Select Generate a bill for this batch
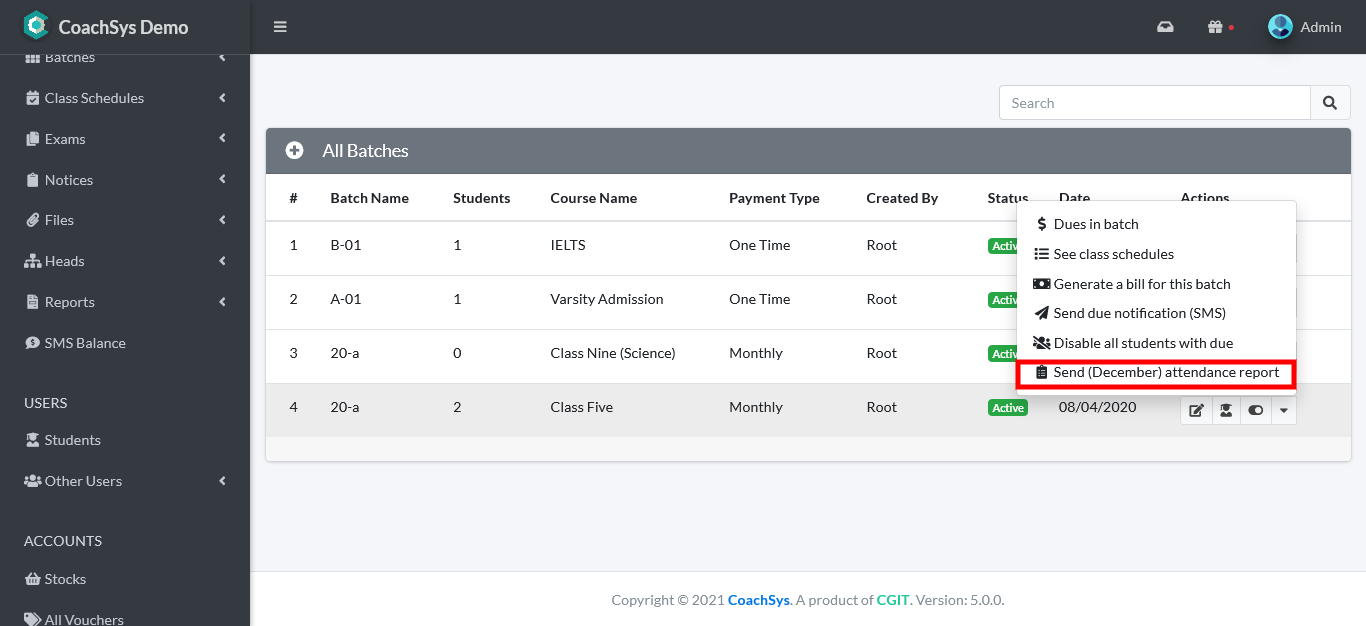Screen dimensions: 1366x626 click(1141, 284)
